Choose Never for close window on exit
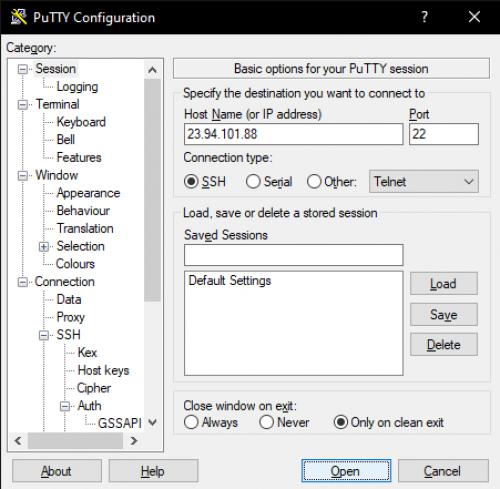This screenshot has width=500, height=489. click(266, 422)
